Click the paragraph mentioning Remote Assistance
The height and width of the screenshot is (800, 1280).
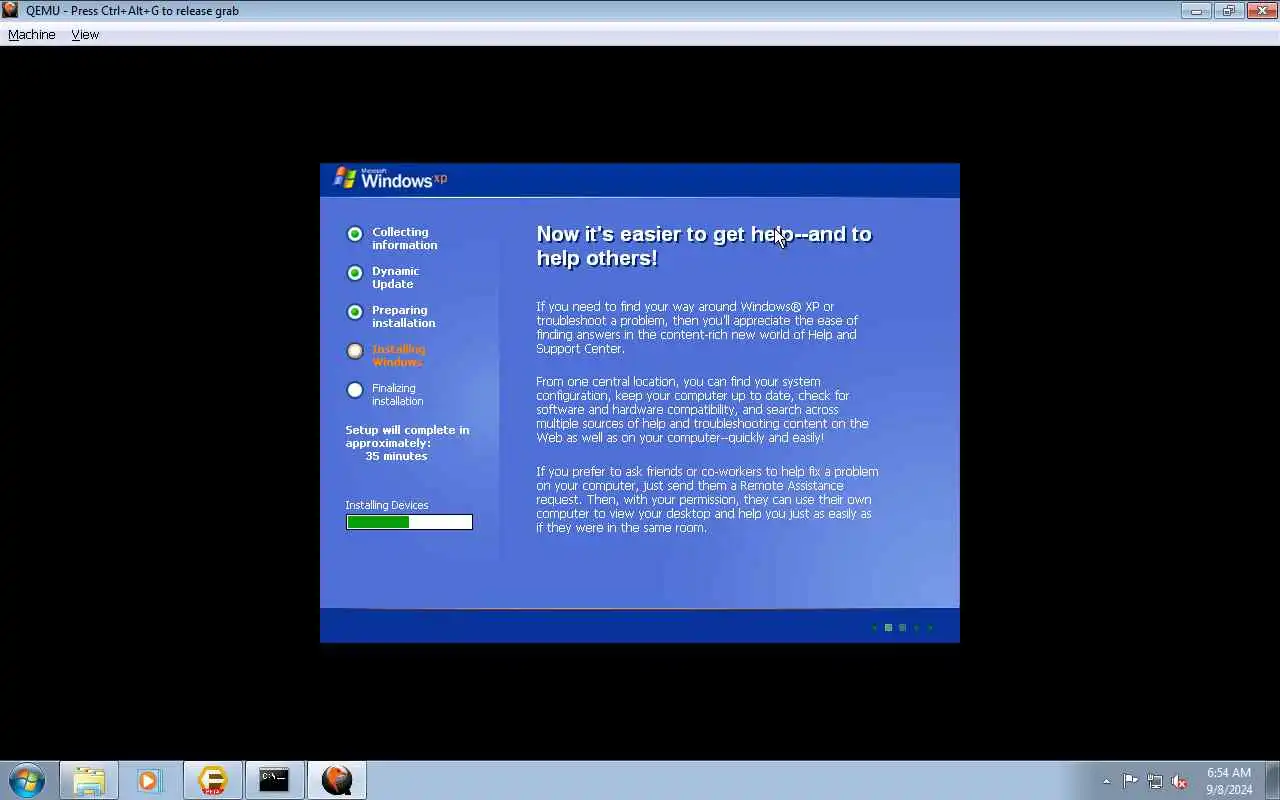707,499
